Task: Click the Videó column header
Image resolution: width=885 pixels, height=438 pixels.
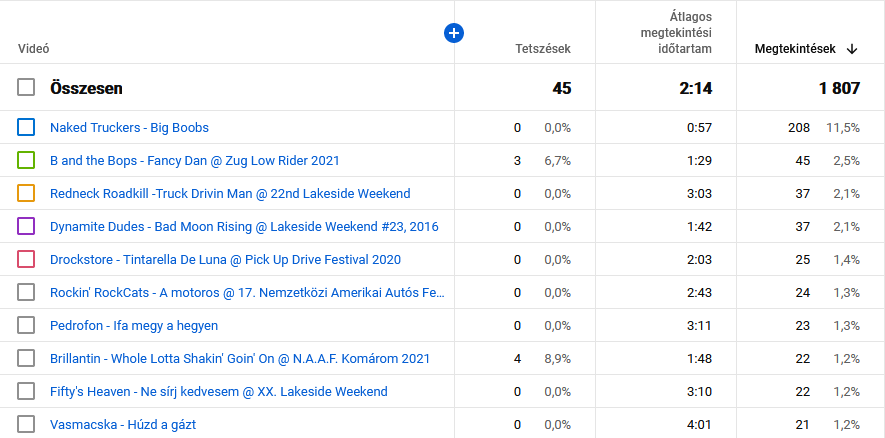Action: click(x=34, y=48)
